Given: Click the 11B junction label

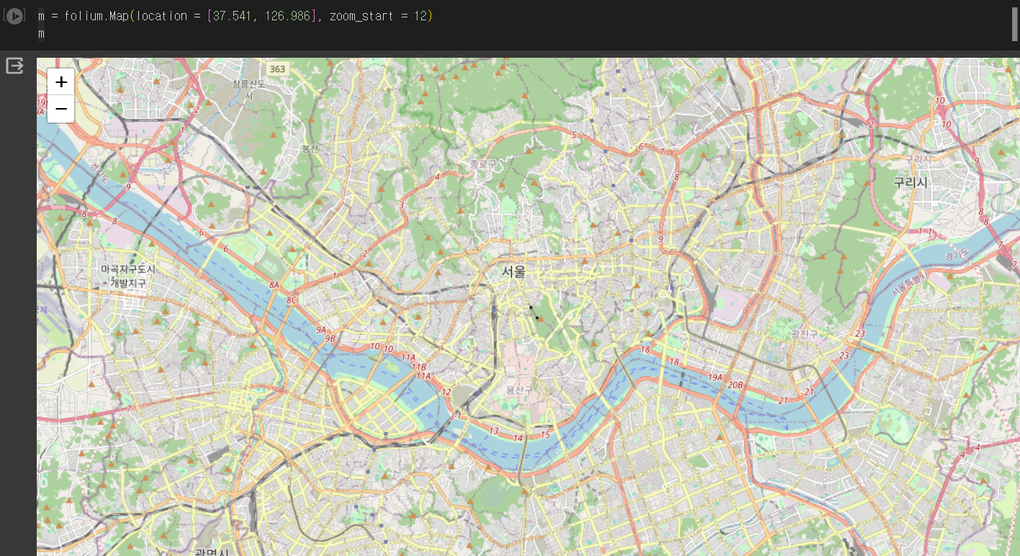Looking at the screenshot, I should [x=420, y=367].
